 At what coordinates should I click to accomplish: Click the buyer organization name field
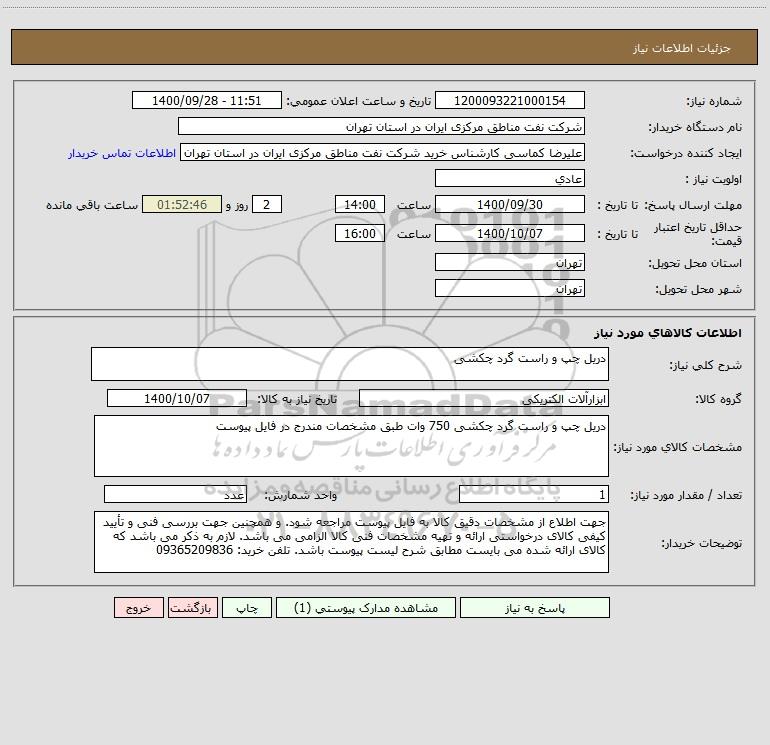381,126
